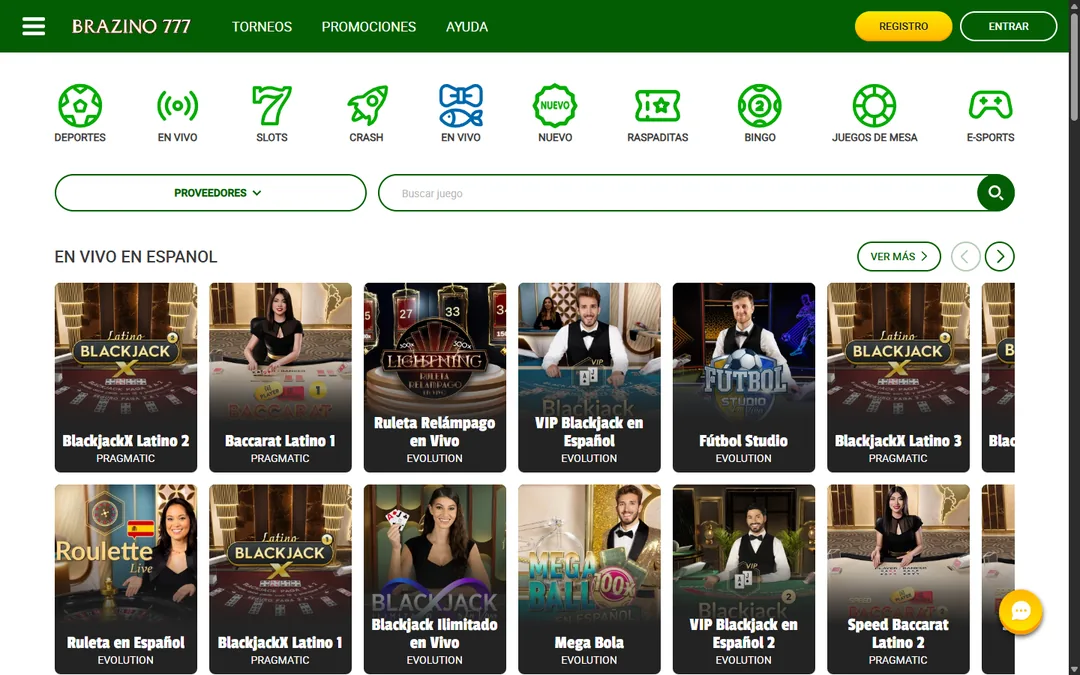Open Ruleta Relámpago en Vivo game

pyautogui.click(x=435, y=377)
